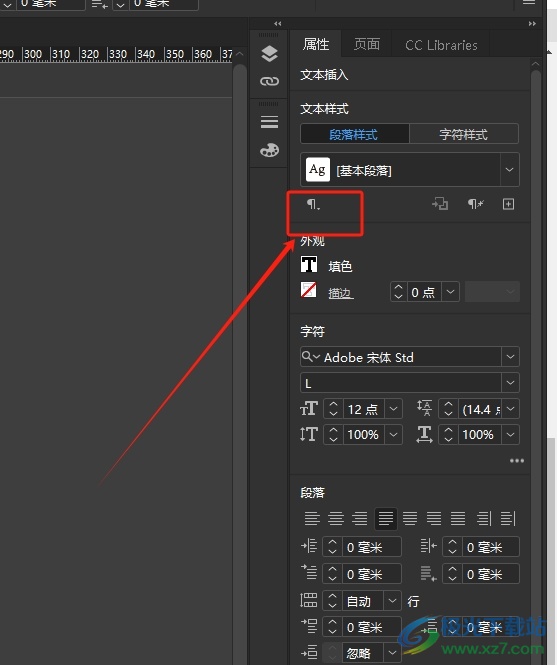Viewport: 557px width, 665px height.
Task: Set paragraph to align right
Action: [360, 518]
